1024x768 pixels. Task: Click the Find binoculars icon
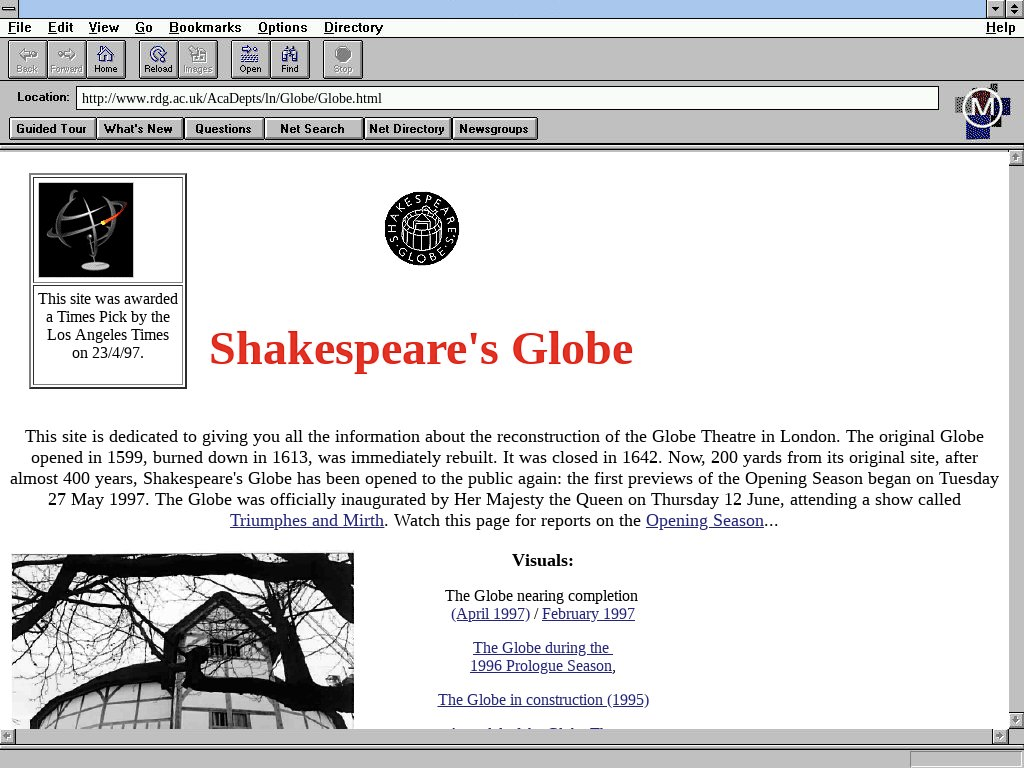pos(290,59)
